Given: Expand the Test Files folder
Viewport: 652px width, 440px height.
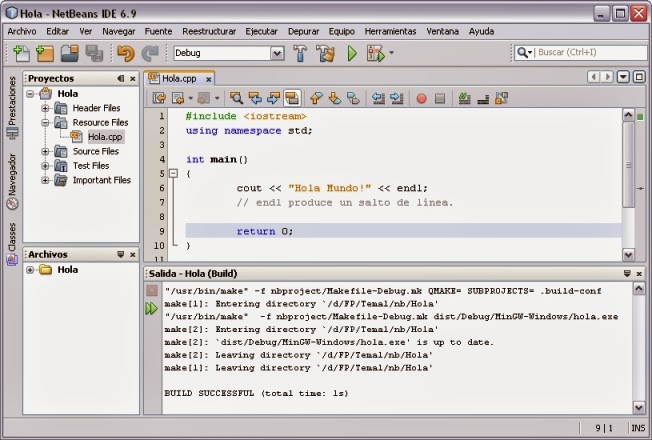Looking at the screenshot, I should (x=45, y=166).
